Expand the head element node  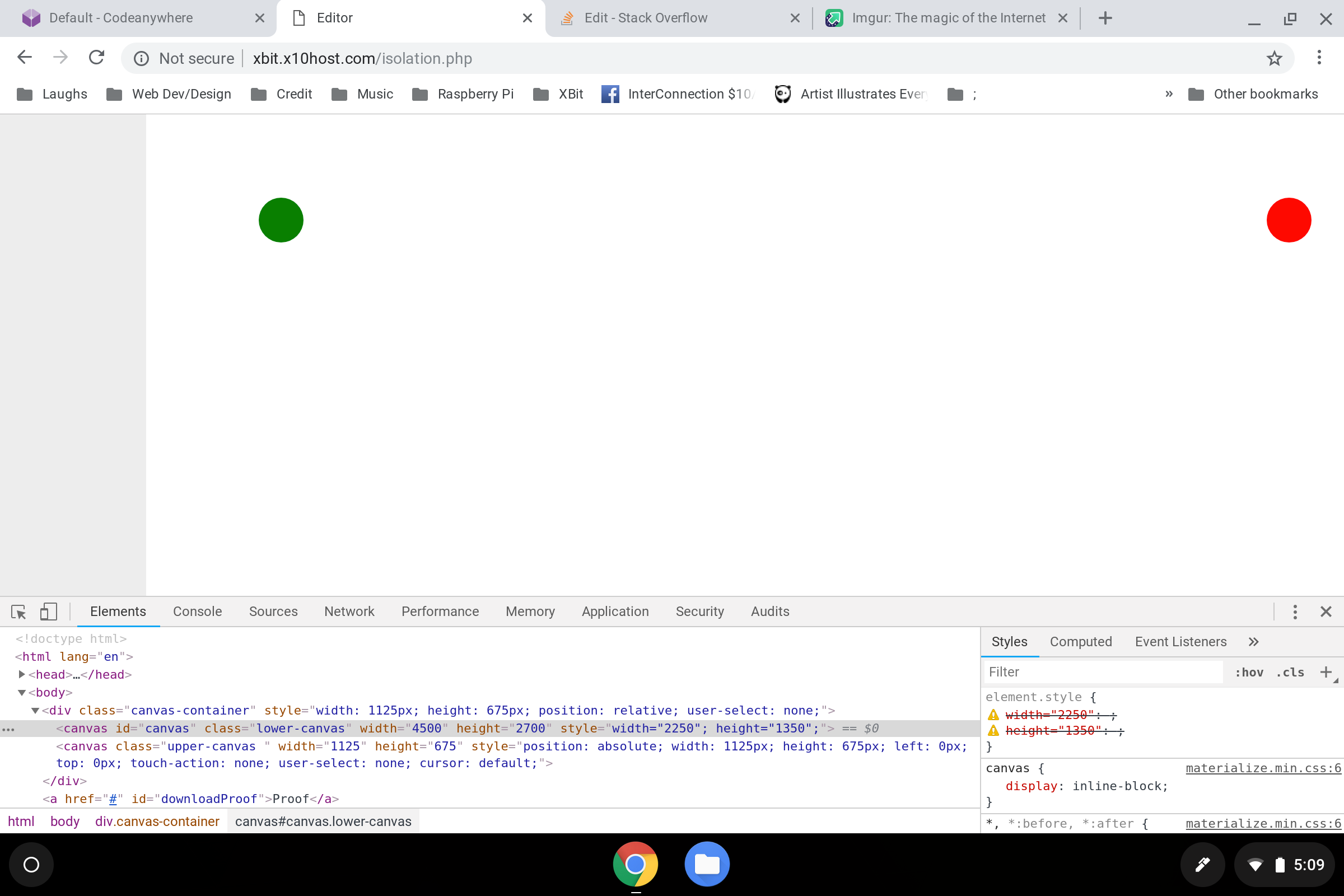[x=22, y=675]
